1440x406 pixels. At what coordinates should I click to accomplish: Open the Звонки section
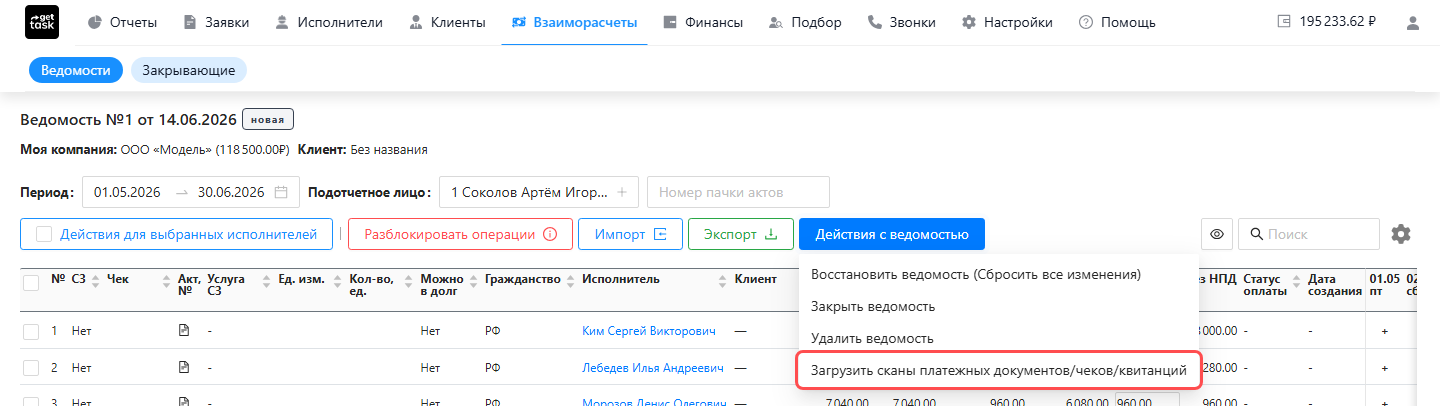pyautogui.click(x=902, y=22)
